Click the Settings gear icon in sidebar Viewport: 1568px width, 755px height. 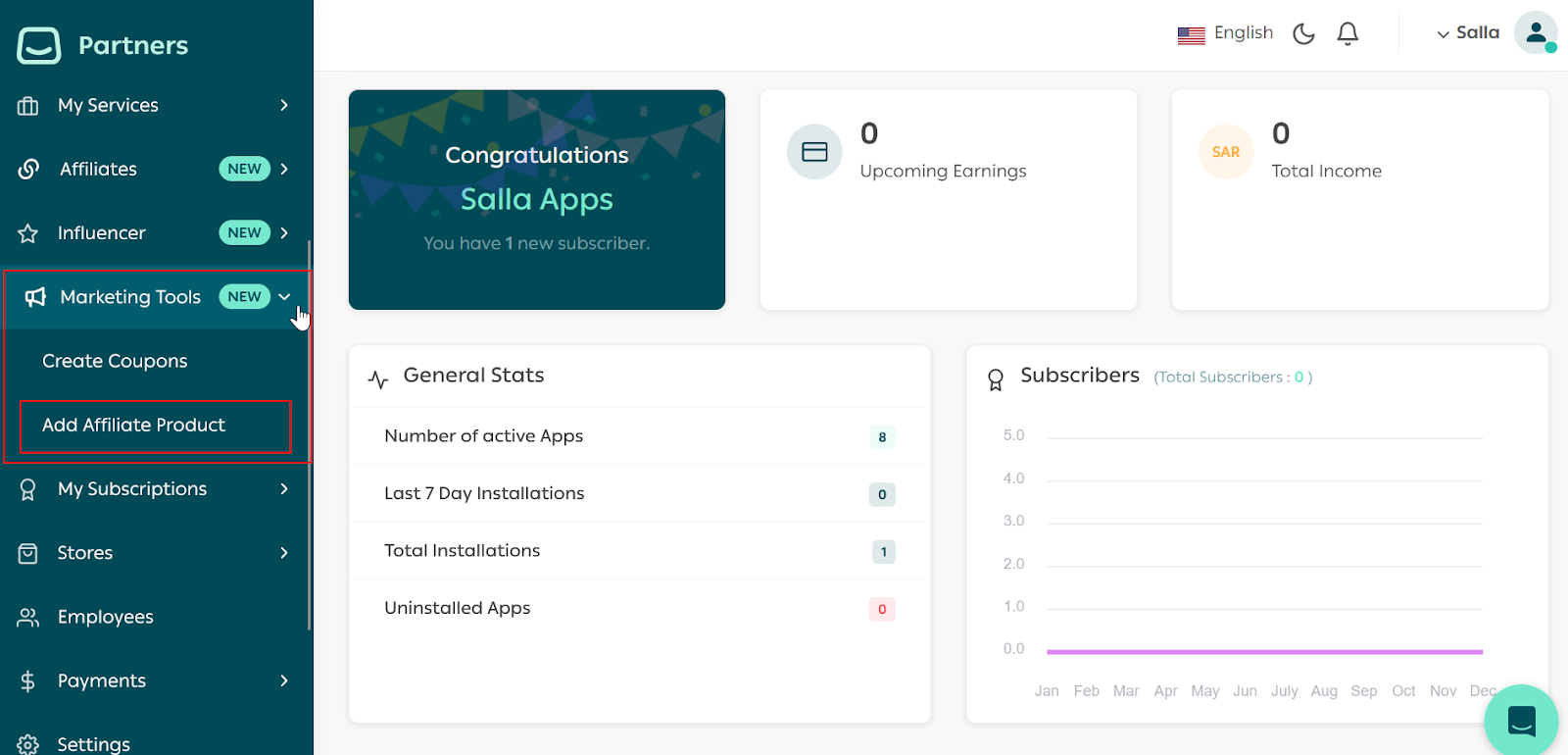28,744
